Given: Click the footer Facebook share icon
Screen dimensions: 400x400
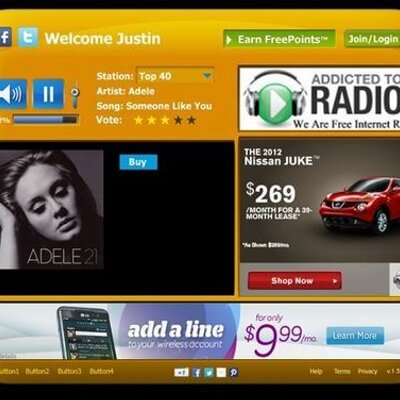Looking at the screenshot, I should (x=197, y=372).
